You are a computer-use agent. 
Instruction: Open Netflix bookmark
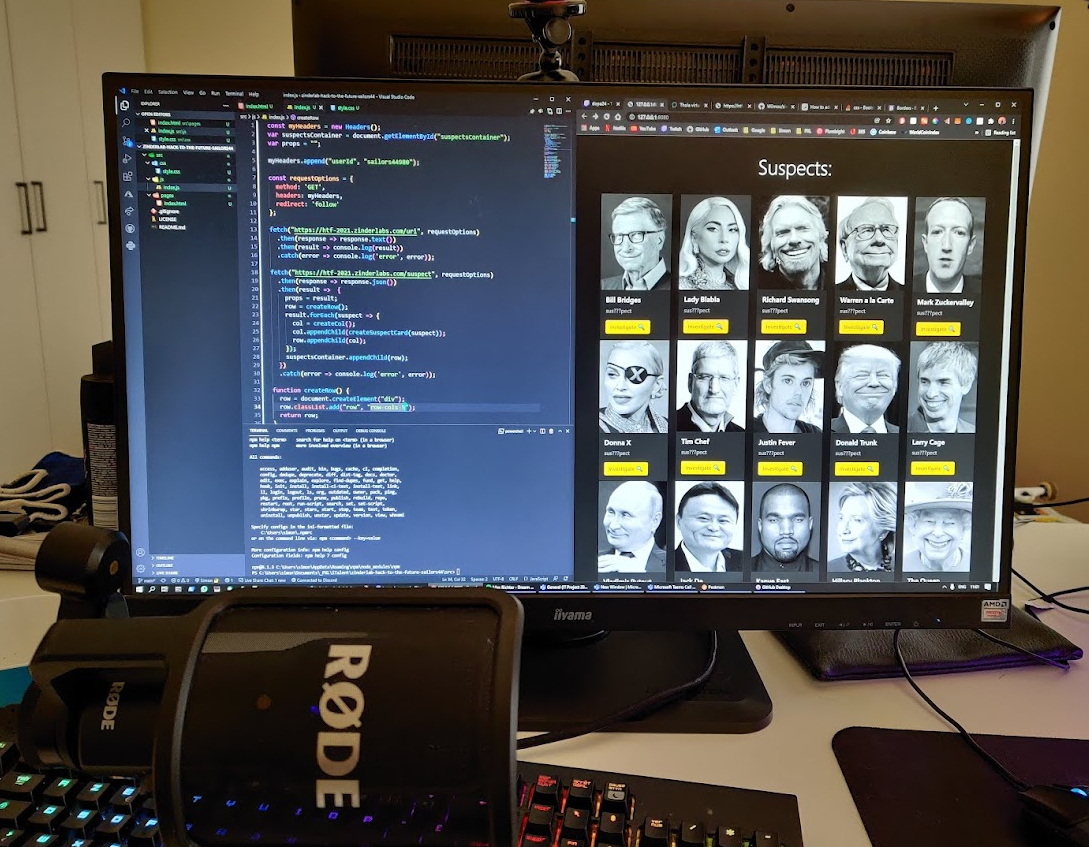coord(615,128)
